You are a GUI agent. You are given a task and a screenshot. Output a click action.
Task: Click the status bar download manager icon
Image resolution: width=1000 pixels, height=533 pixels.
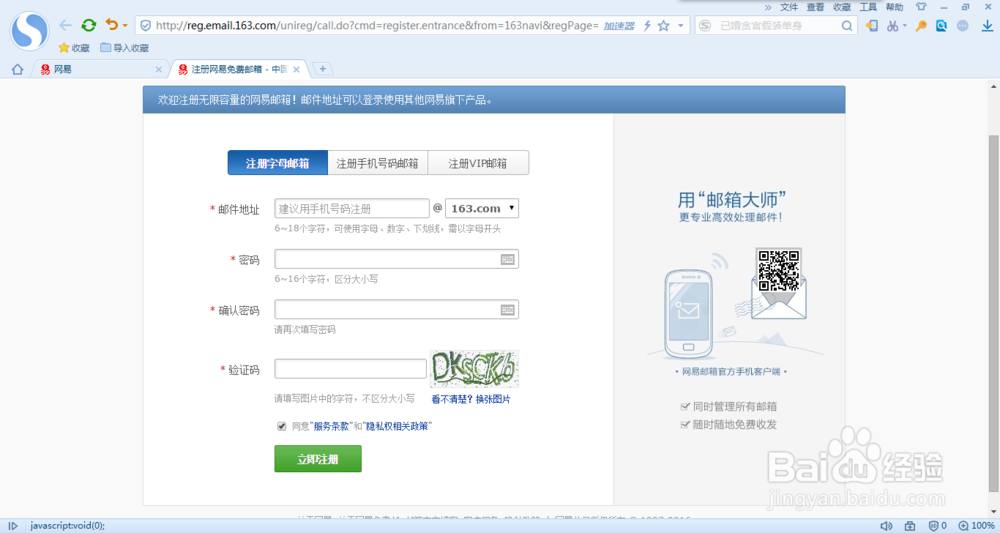click(x=910, y=525)
